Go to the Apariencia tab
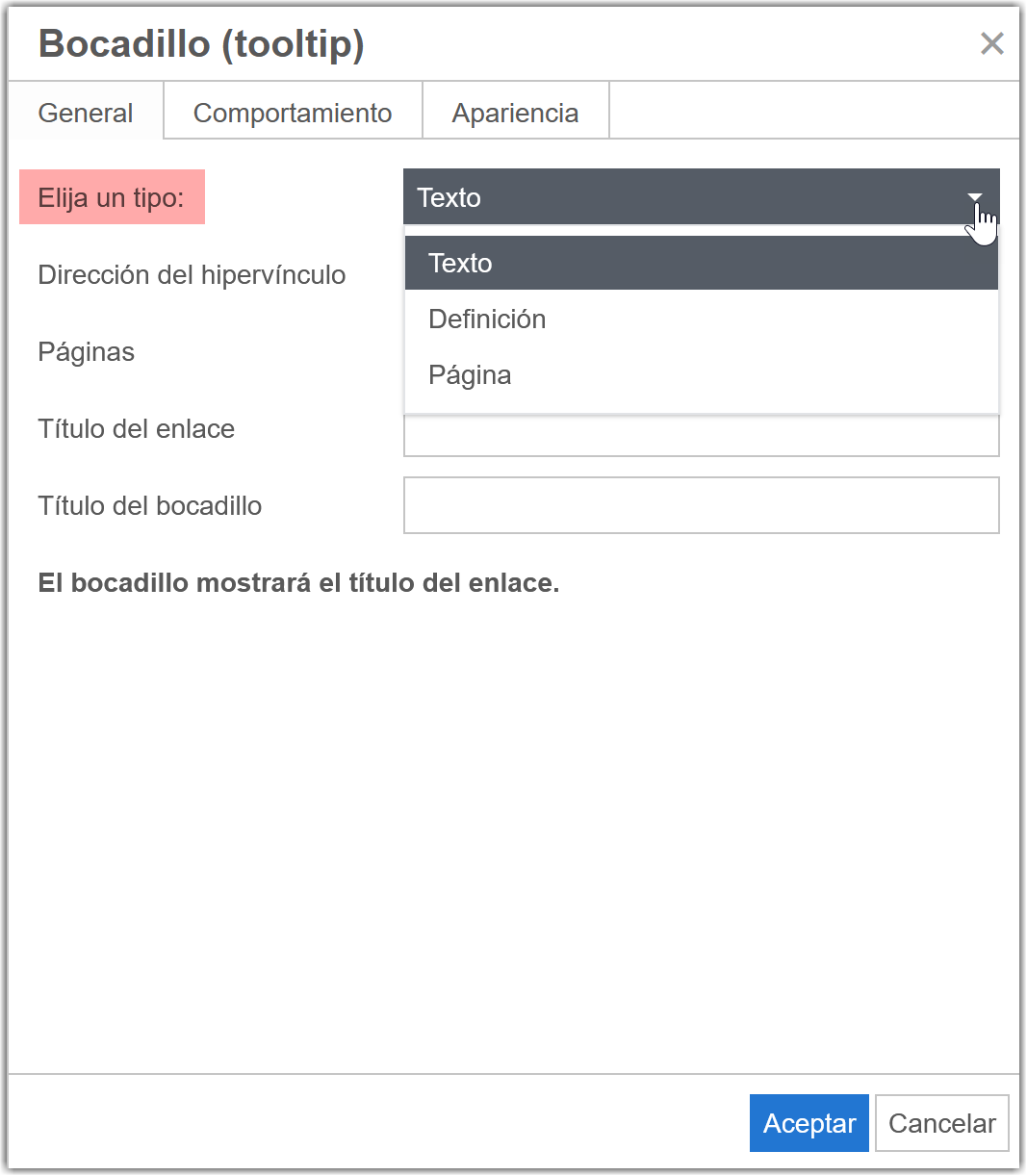 coord(515,114)
